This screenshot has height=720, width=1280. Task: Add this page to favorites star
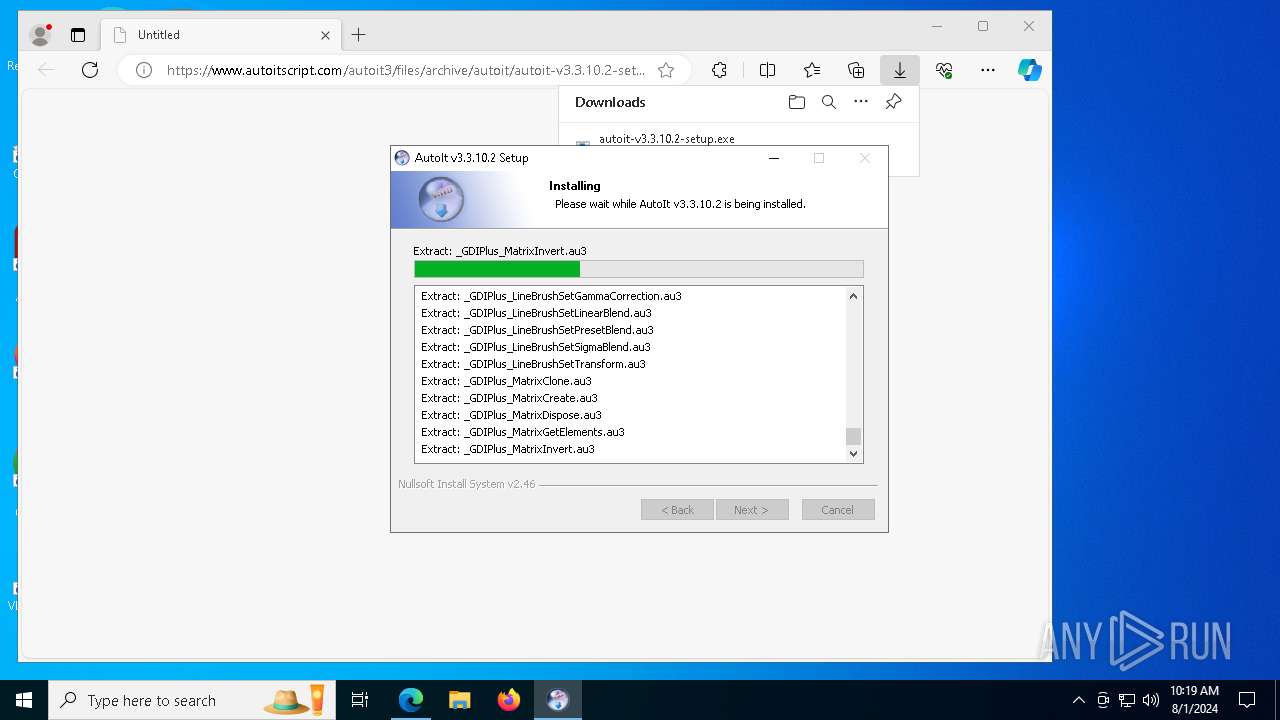click(x=666, y=70)
